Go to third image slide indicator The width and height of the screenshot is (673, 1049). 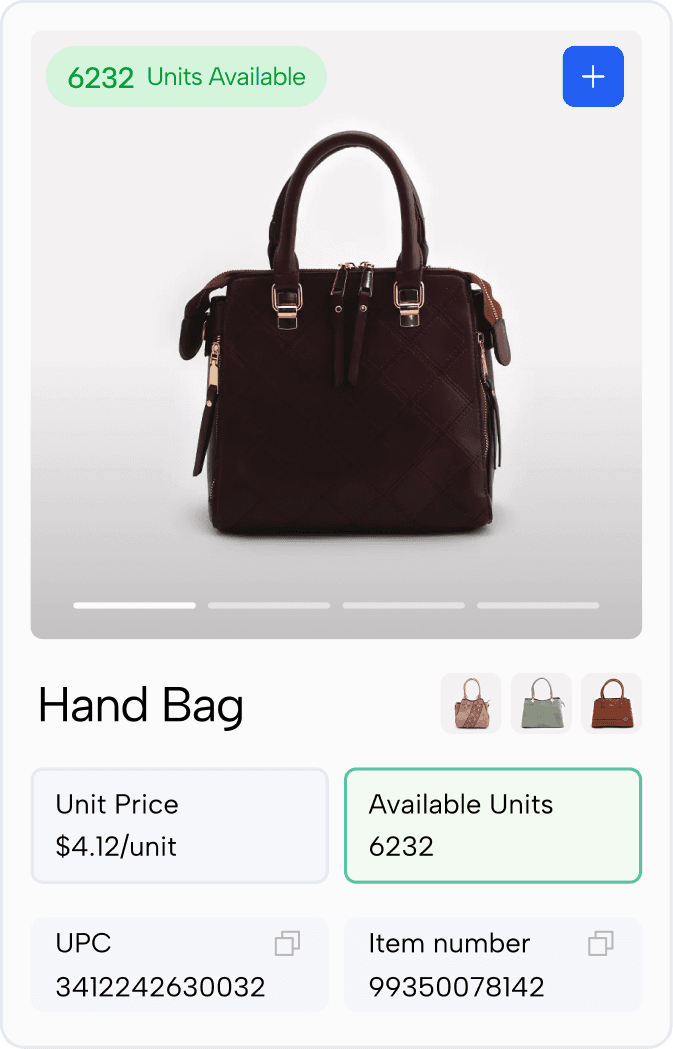pos(403,605)
